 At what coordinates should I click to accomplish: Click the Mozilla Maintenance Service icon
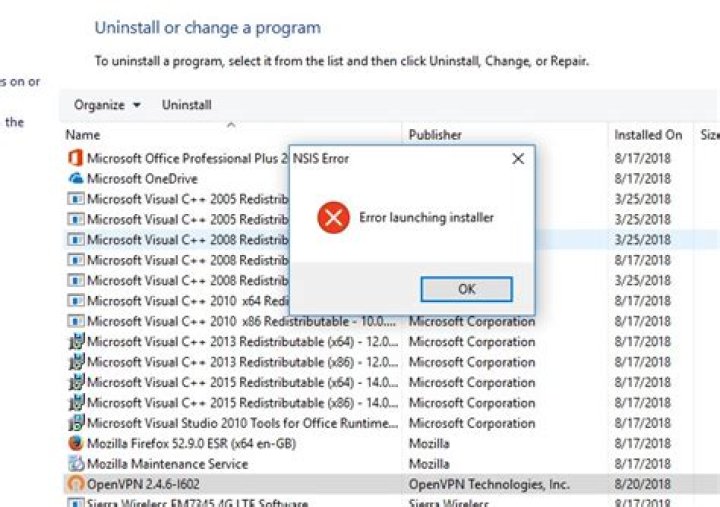pos(76,463)
